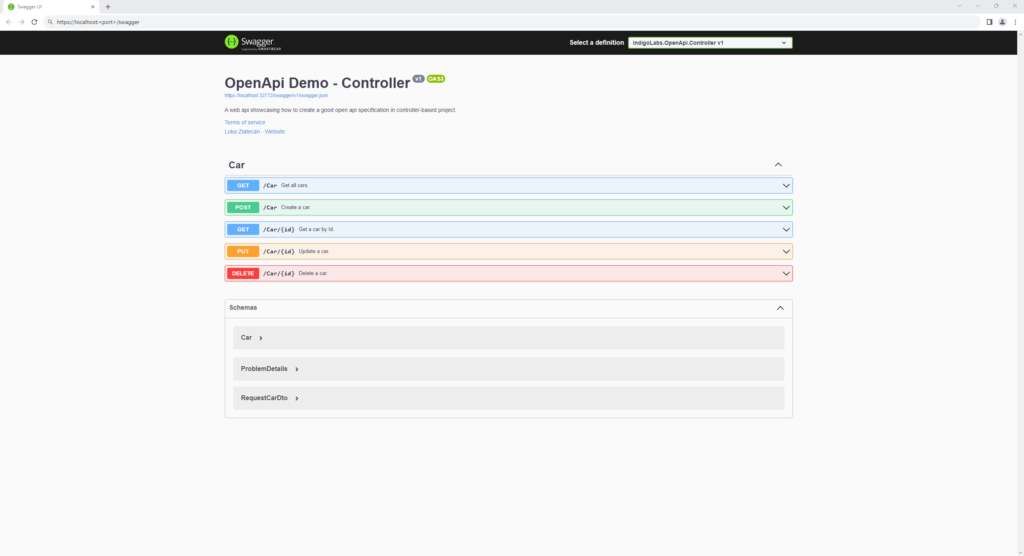The image size is (1024, 556).
Task: Open the Luka Zlatecan - Website link
Action: [254, 131]
